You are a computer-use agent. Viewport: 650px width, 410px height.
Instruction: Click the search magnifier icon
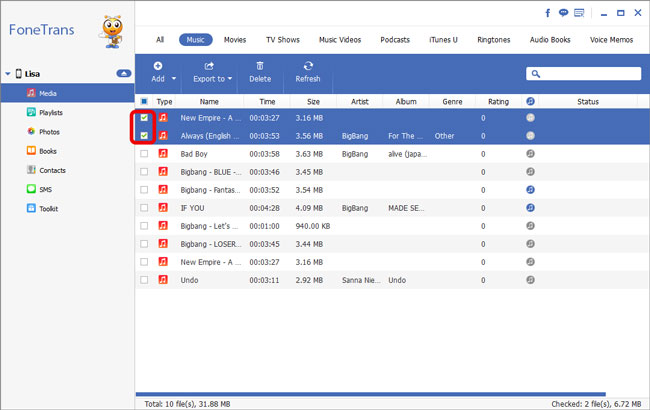pyautogui.click(x=536, y=74)
